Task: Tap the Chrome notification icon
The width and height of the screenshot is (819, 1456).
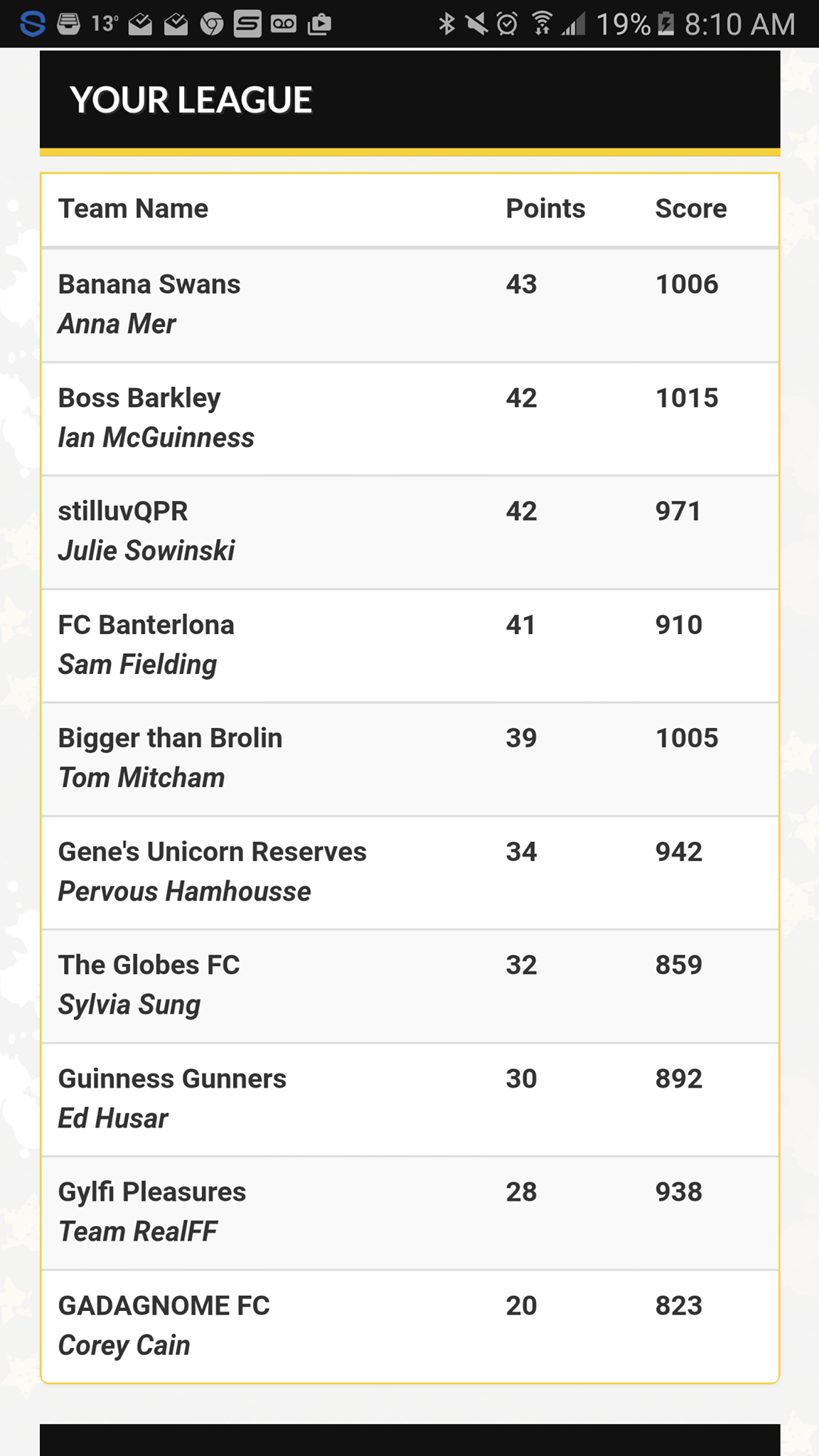Action: (212, 25)
